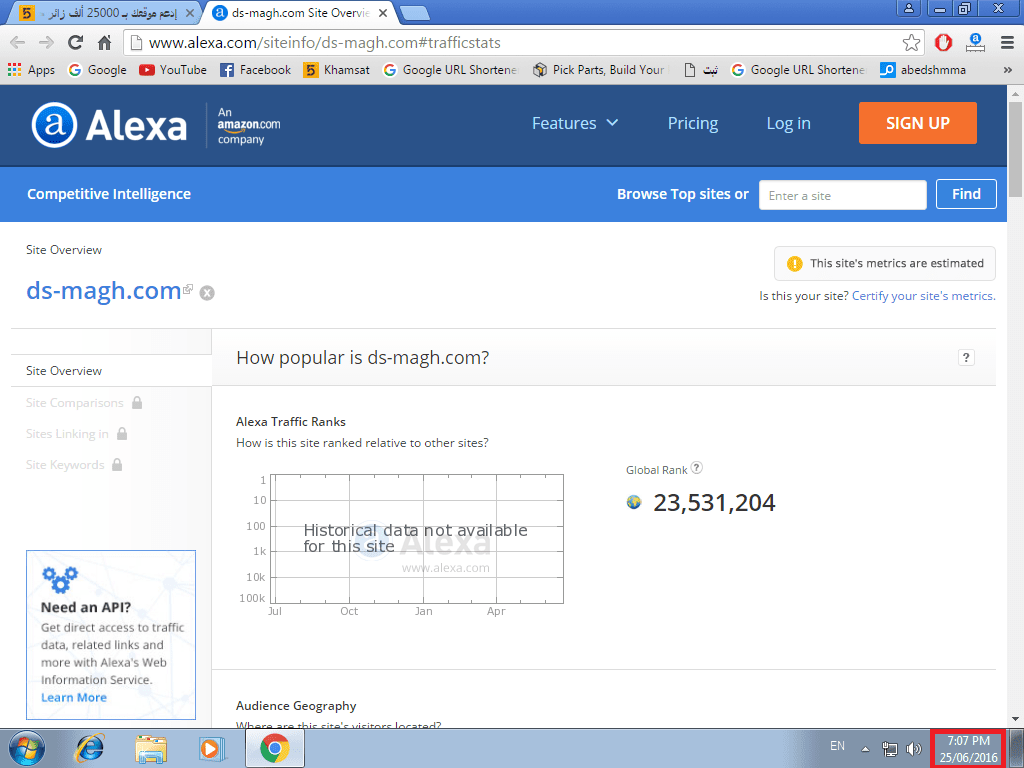Open the YouTube bookmark
Viewport: 1024px width, 768px height.
tap(173, 70)
